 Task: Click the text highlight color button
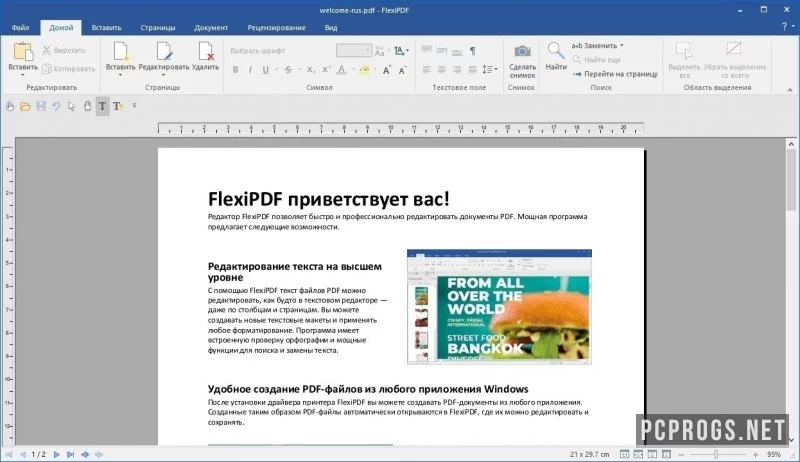tap(364, 70)
